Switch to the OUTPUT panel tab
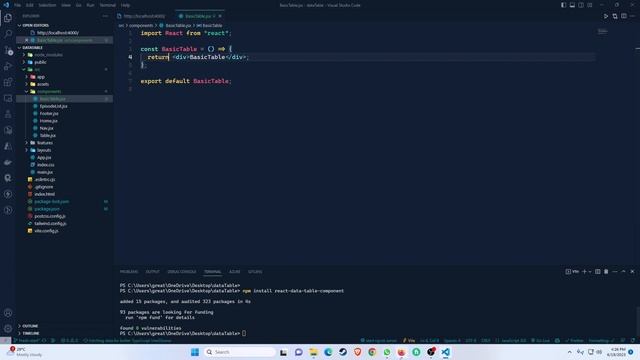This screenshot has height=360, width=640. tap(153, 271)
